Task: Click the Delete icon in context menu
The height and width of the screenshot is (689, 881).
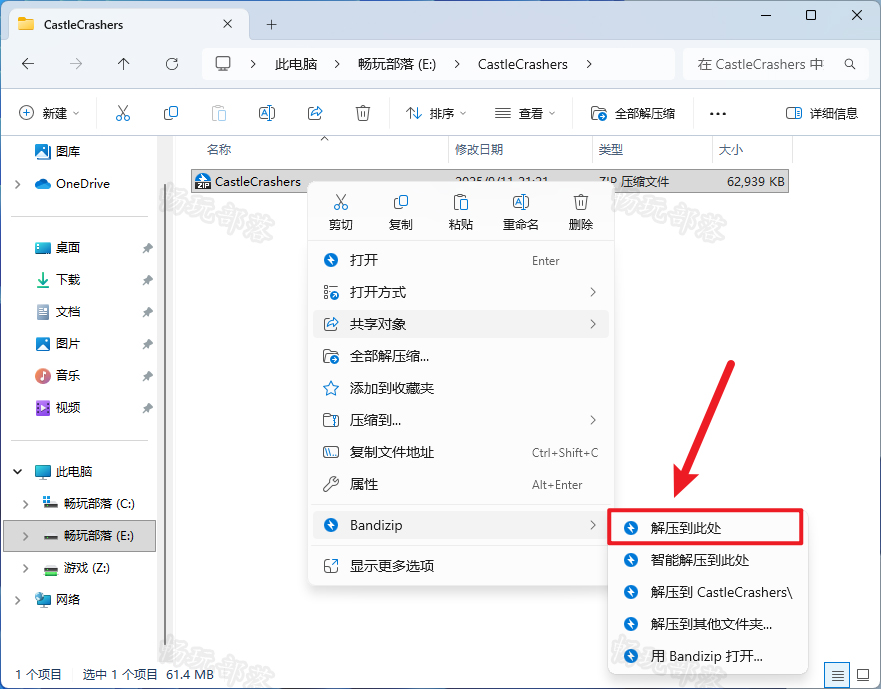Action: 581,202
